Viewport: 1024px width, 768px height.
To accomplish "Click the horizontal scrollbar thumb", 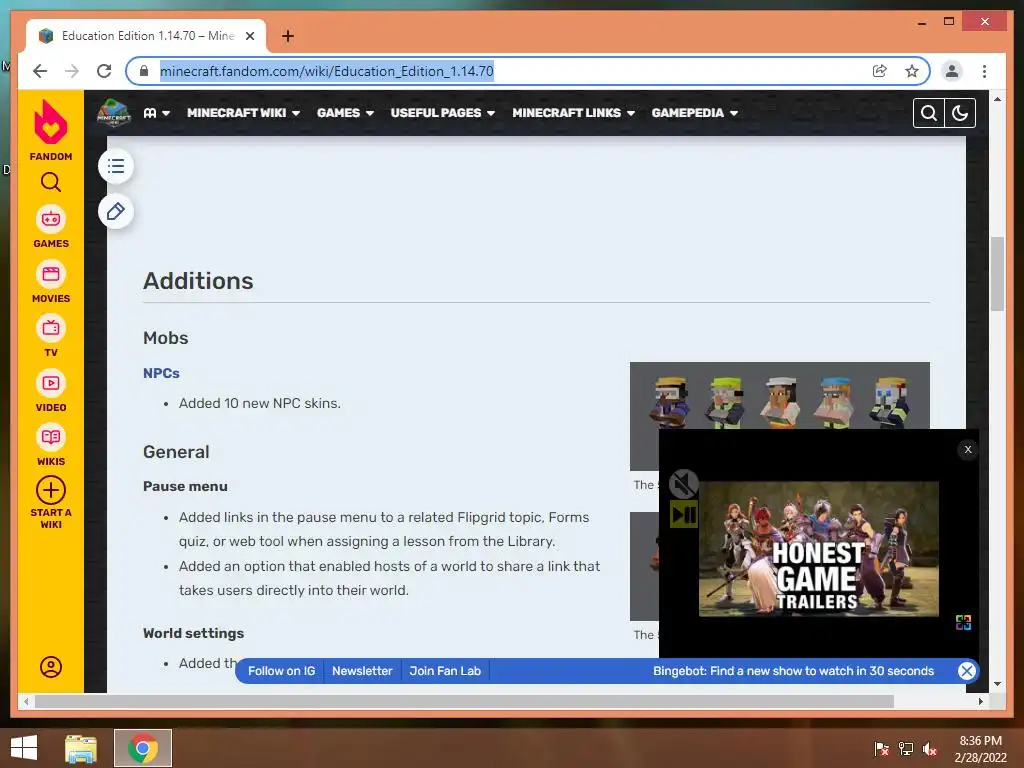I will pyautogui.click(x=464, y=701).
